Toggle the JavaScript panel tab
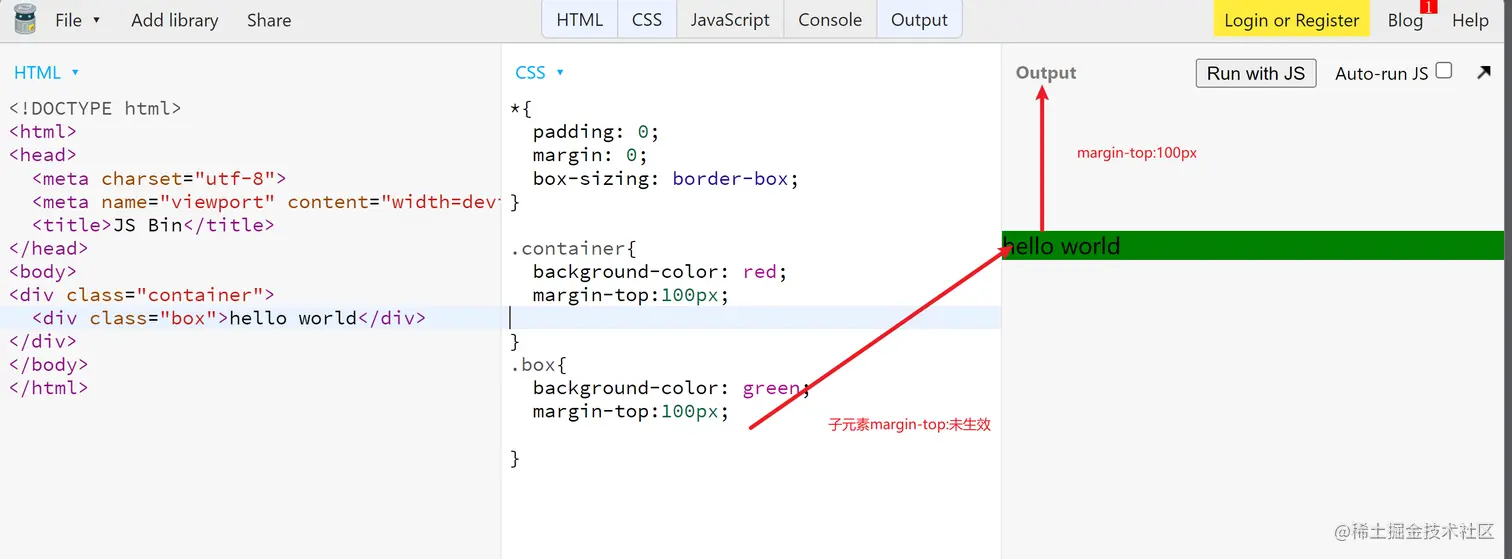The image size is (1512, 559). coord(730,20)
